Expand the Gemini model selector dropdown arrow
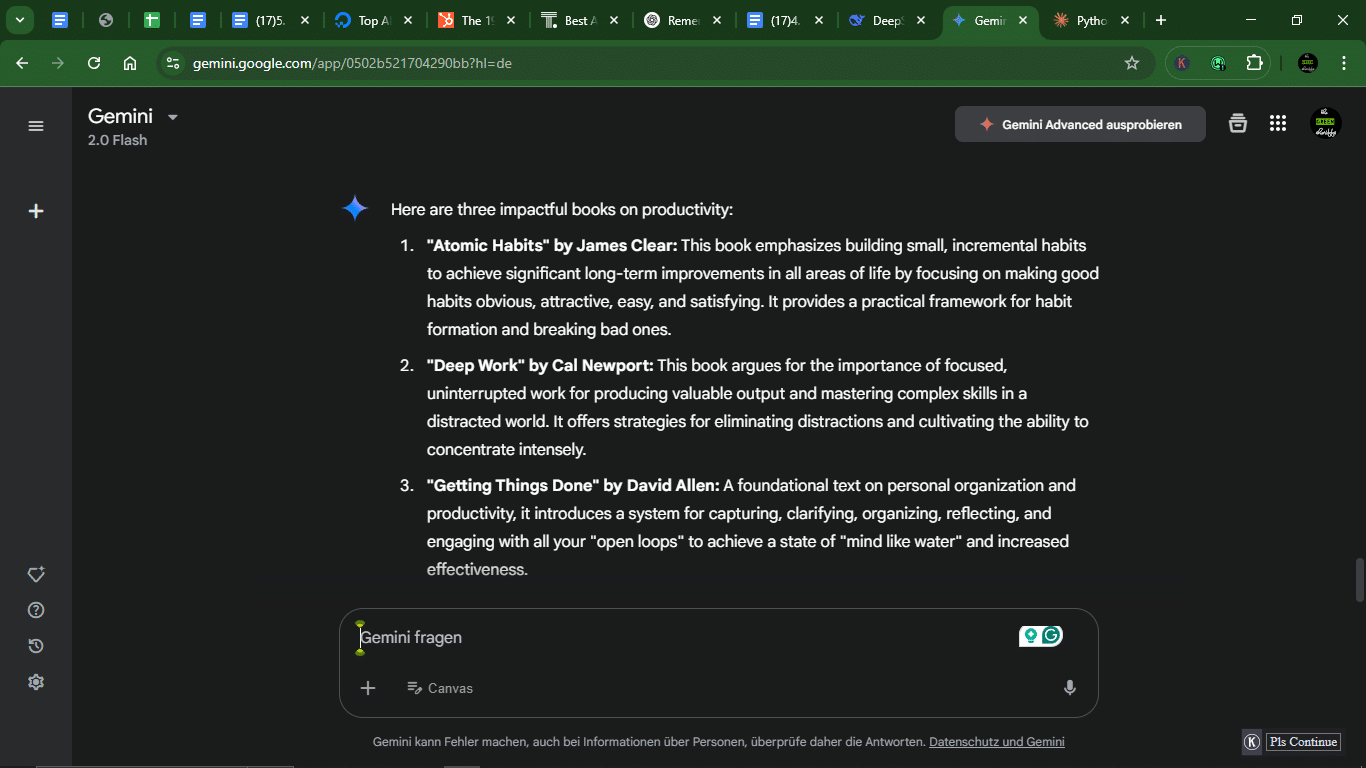 (172, 117)
